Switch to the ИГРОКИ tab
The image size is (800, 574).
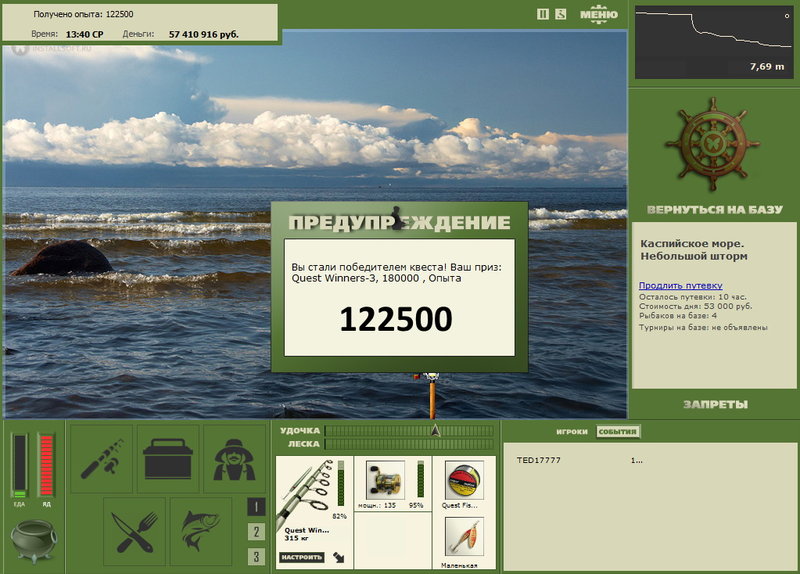571,432
